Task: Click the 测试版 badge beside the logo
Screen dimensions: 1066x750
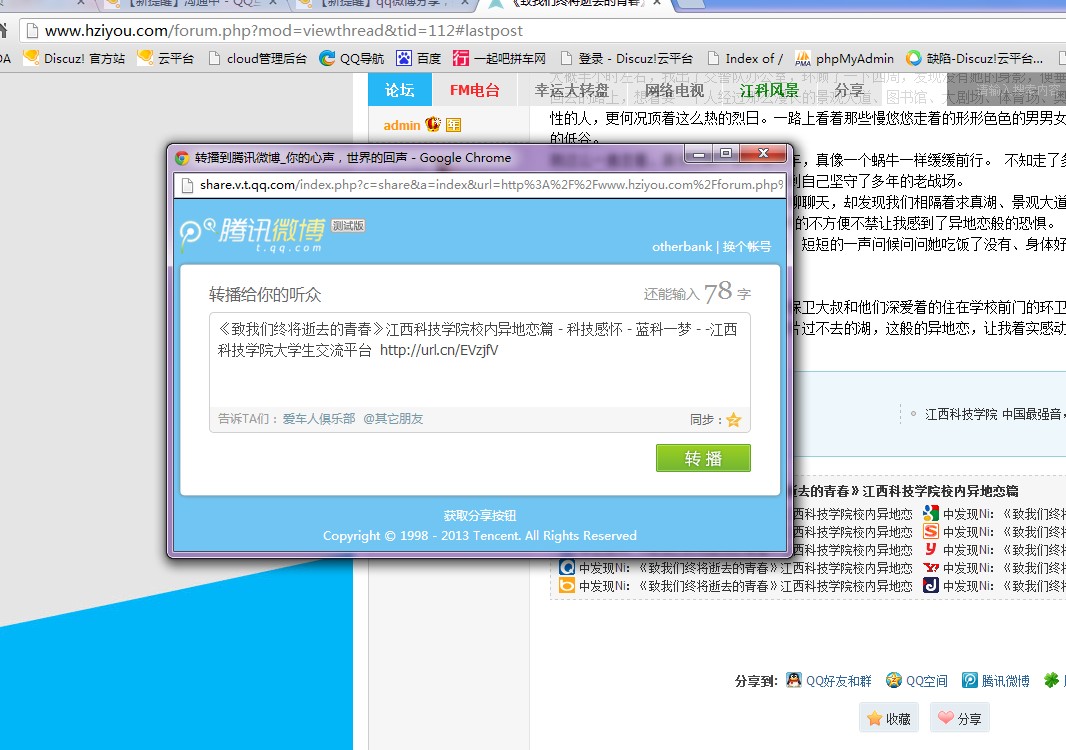Action: tap(348, 226)
